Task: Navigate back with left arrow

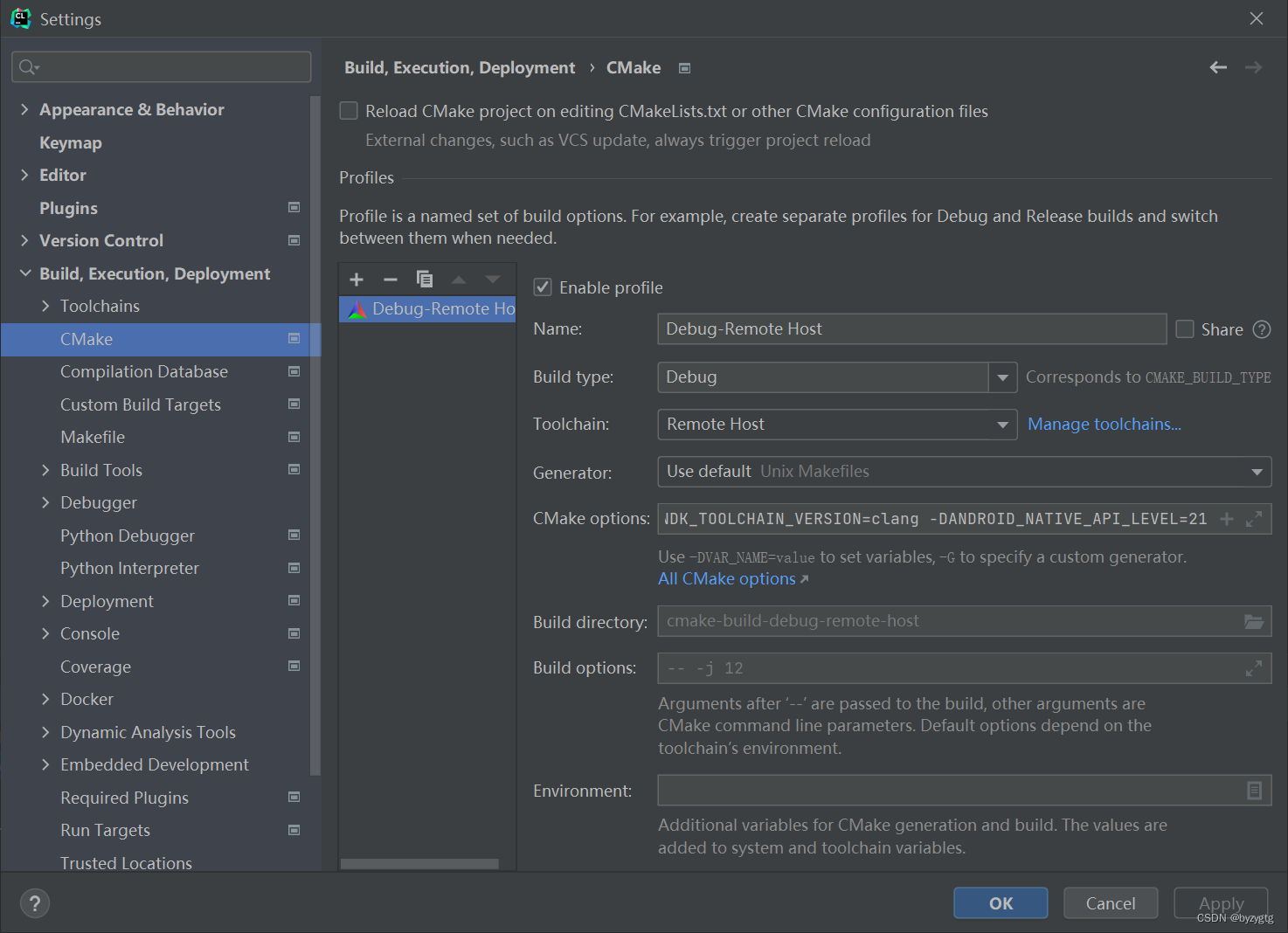Action: (x=1218, y=67)
